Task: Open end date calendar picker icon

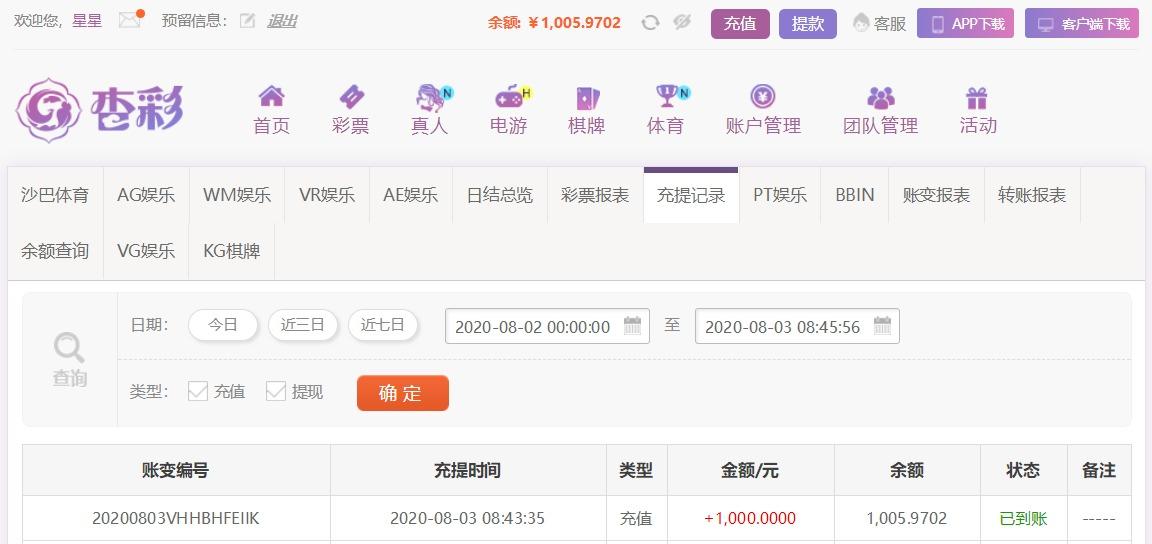Action: [x=882, y=326]
